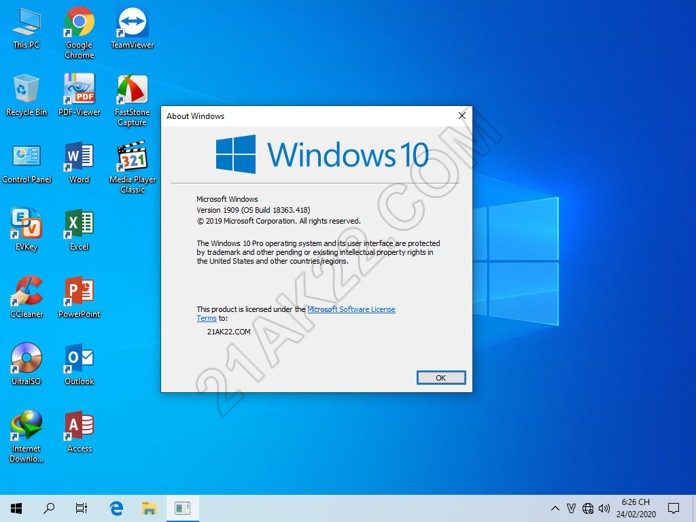The image size is (696, 522).
Task: Click the V keyboard tray icon
Action: tap(571, 509)
